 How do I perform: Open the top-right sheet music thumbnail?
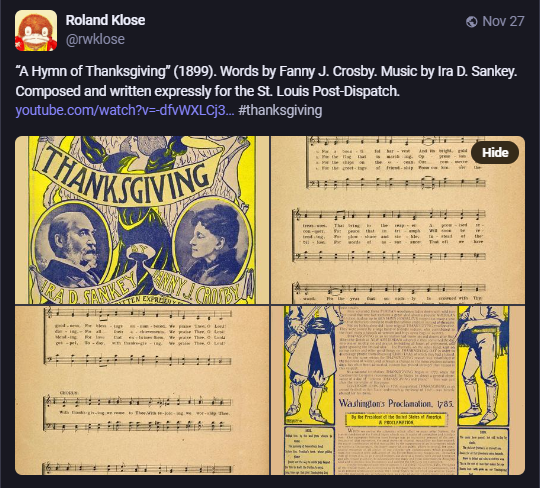[398, 220]
